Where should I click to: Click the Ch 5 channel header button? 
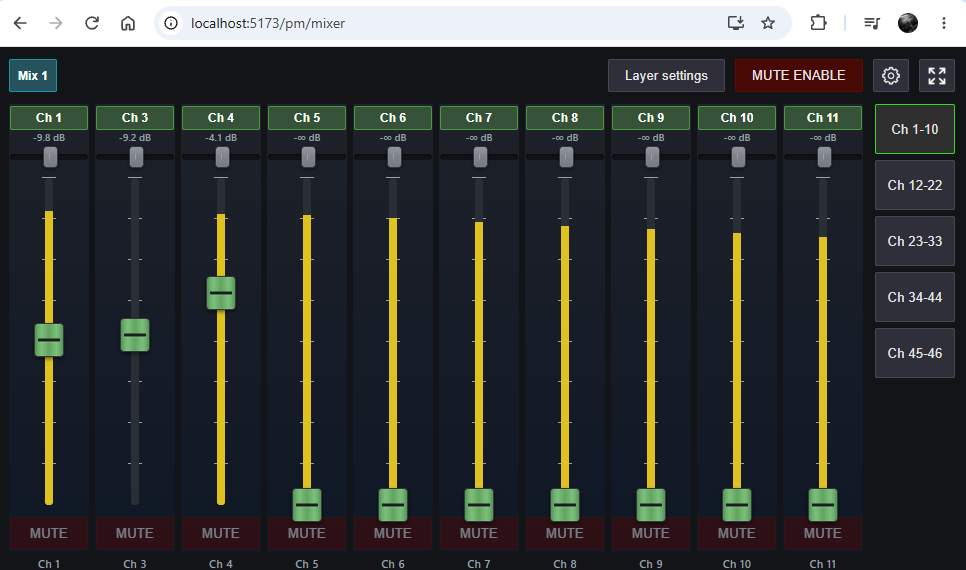pos(307,118)
